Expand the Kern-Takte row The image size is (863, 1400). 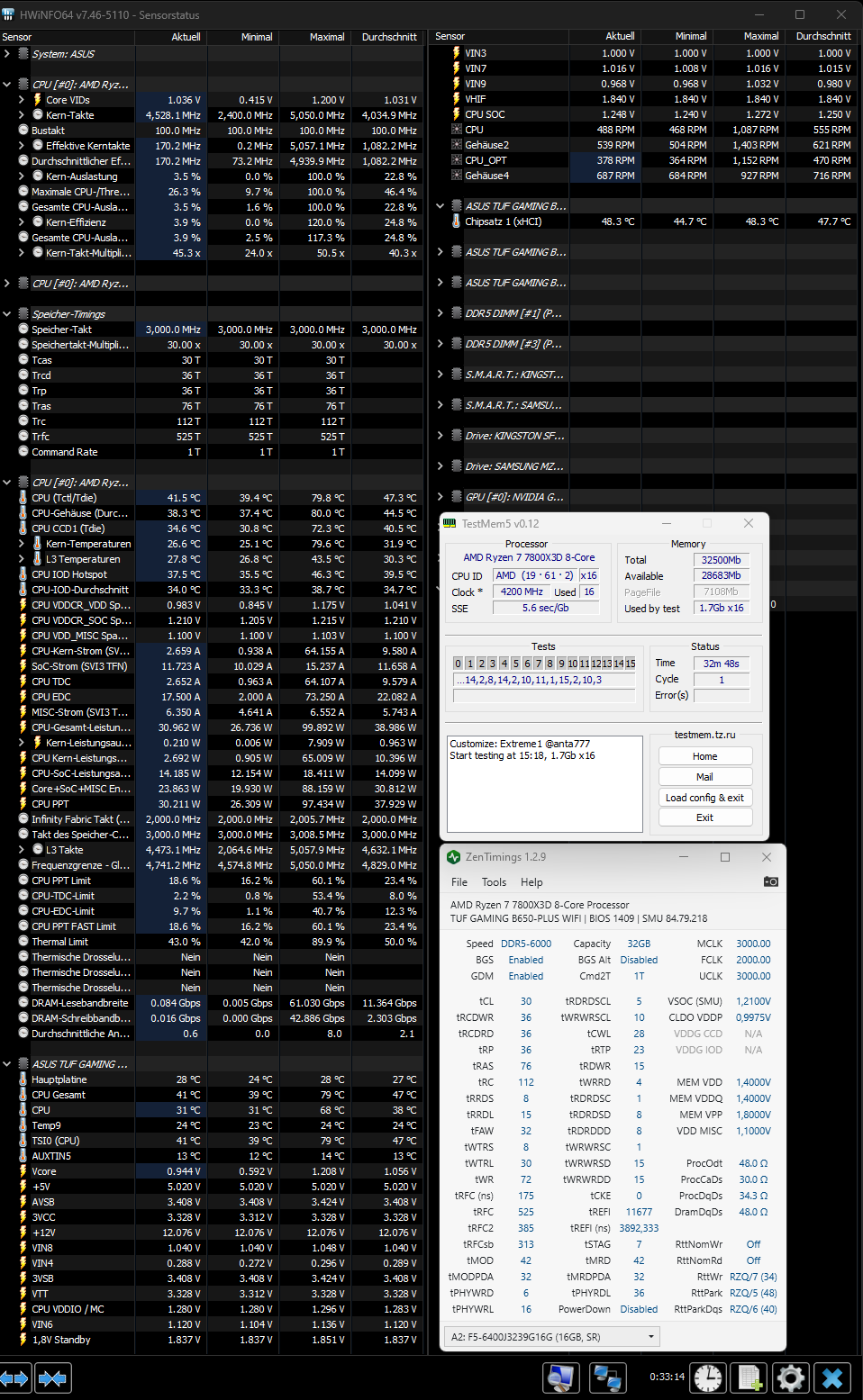click(x=22, y=115)
